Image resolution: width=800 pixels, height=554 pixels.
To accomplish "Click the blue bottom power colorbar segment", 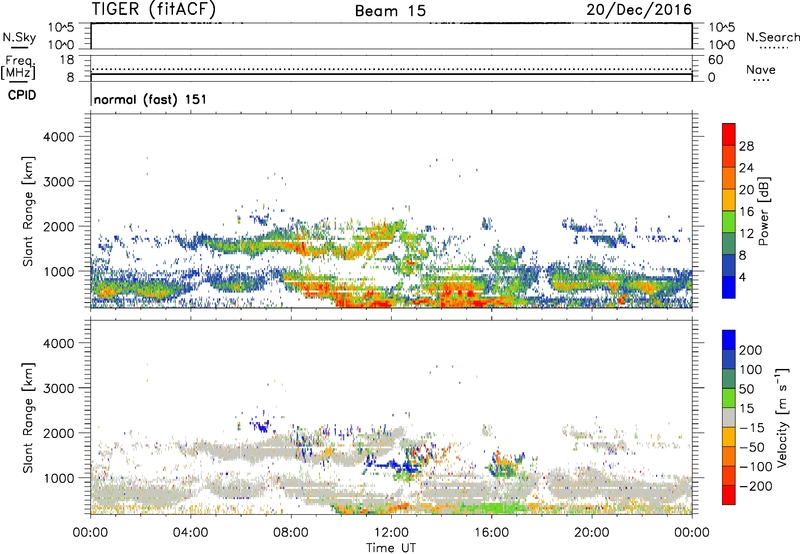I will tap(729, 287).
